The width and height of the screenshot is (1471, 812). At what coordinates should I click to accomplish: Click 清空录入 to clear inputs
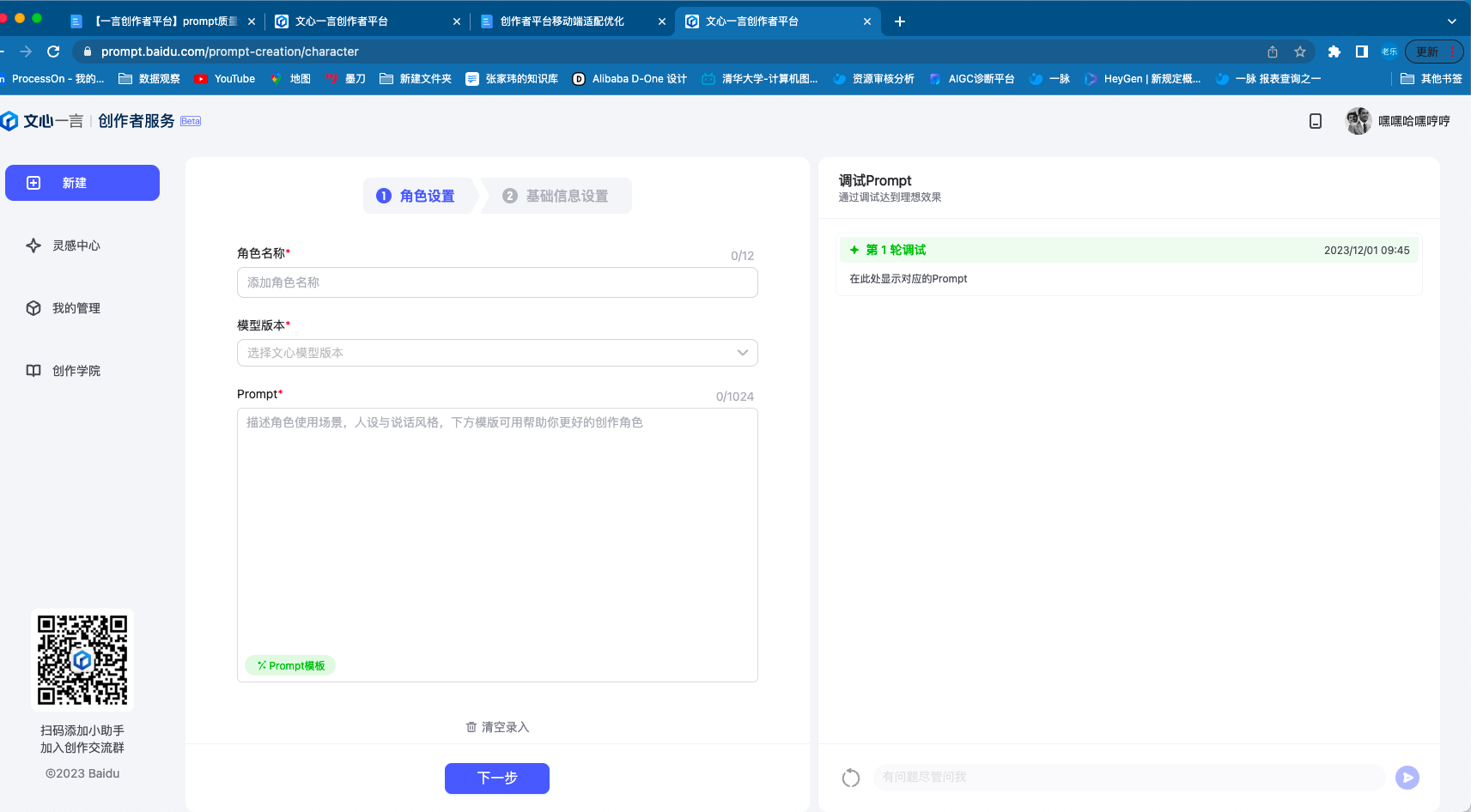pos(497,727)
